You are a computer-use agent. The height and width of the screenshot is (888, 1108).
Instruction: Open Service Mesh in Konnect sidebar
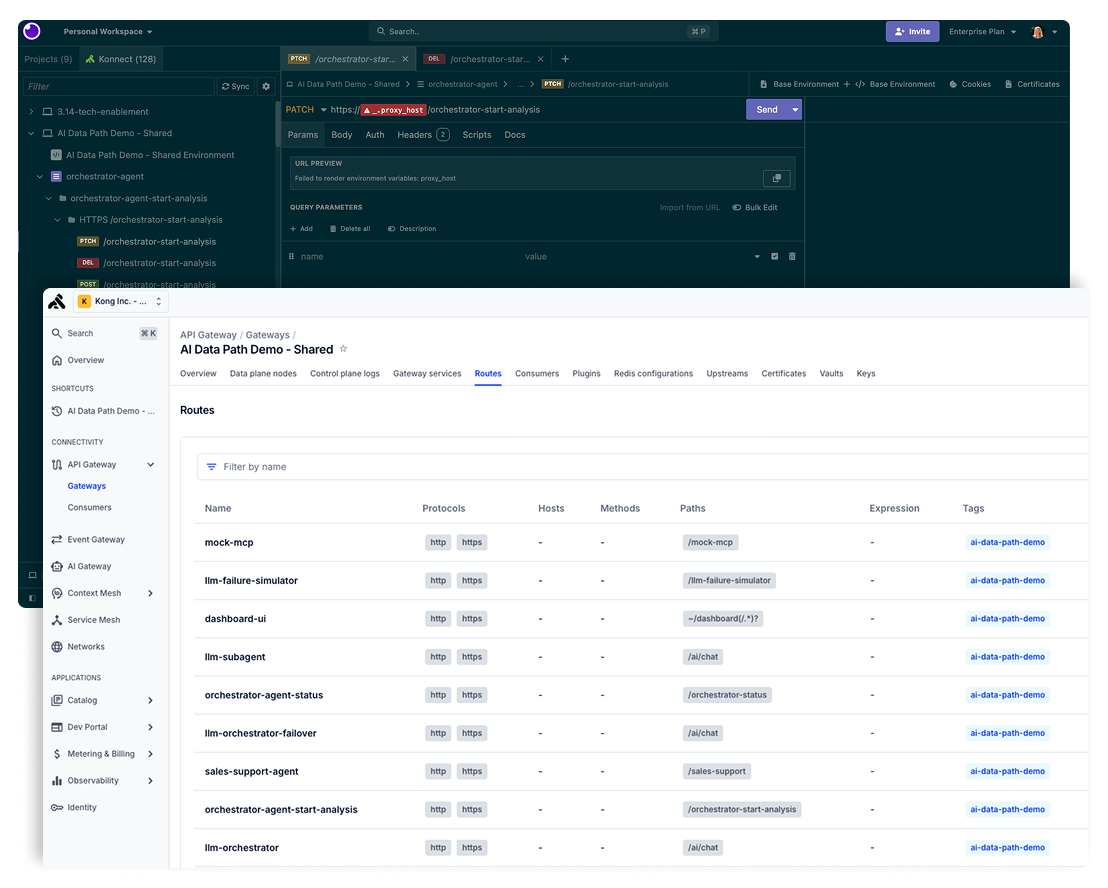pos(86,620)
